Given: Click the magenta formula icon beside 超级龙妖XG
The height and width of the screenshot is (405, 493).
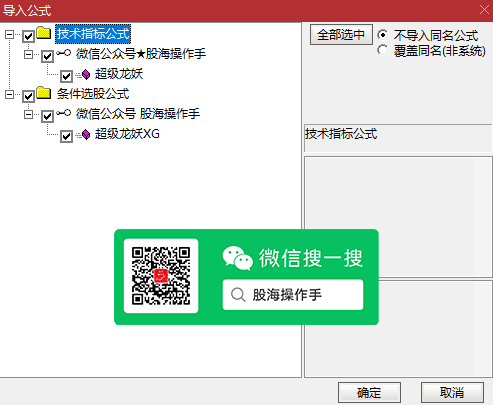Looking at the screenshot, I should pos(85,134).
